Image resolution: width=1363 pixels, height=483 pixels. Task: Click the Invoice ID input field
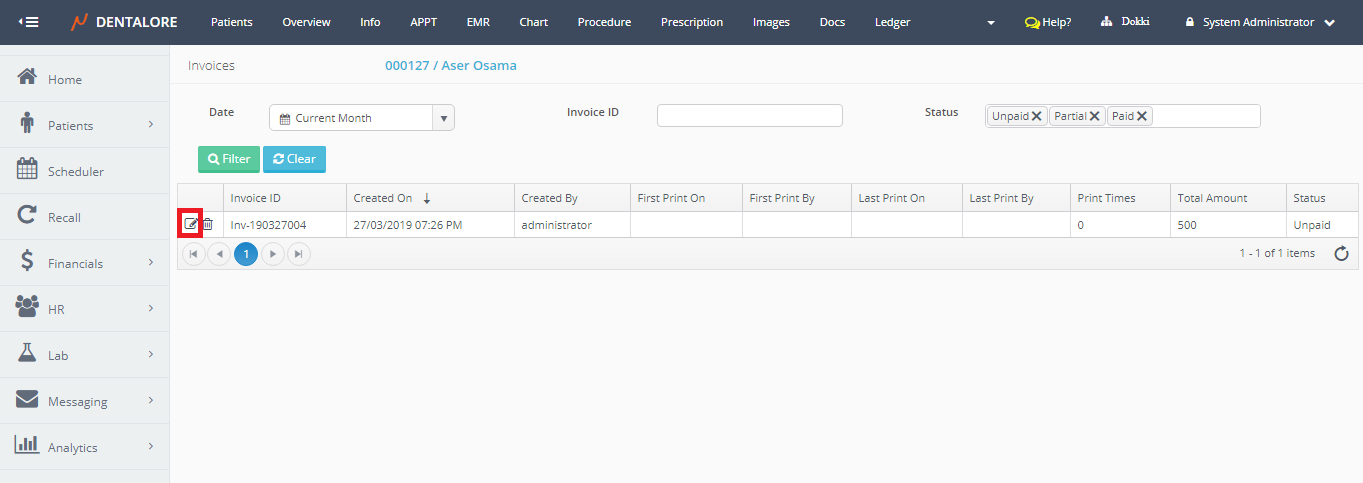[x=749, y=116]
